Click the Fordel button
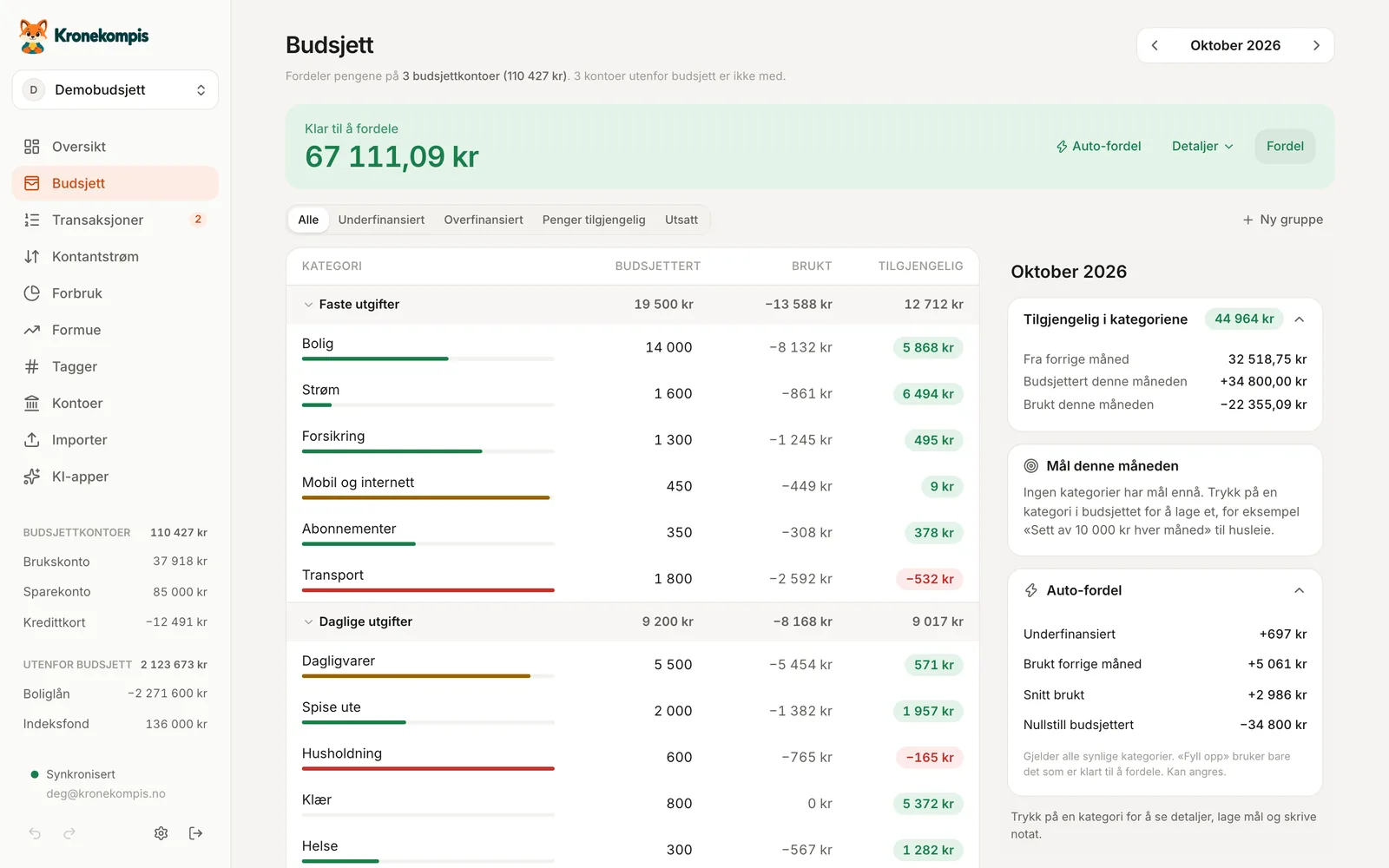The image size is (1389, 868). tap(1285, 146)
